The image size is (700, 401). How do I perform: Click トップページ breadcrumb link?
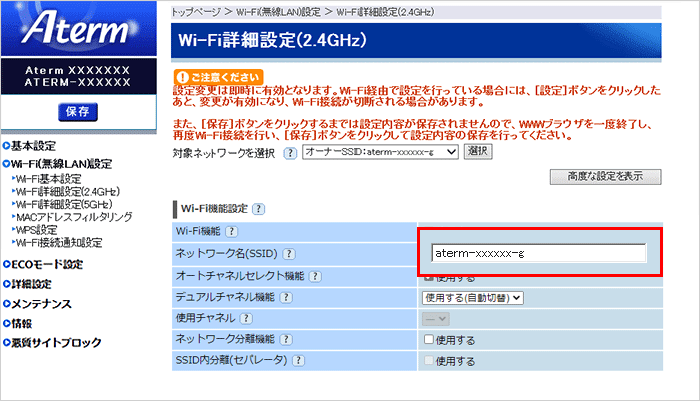194,9
